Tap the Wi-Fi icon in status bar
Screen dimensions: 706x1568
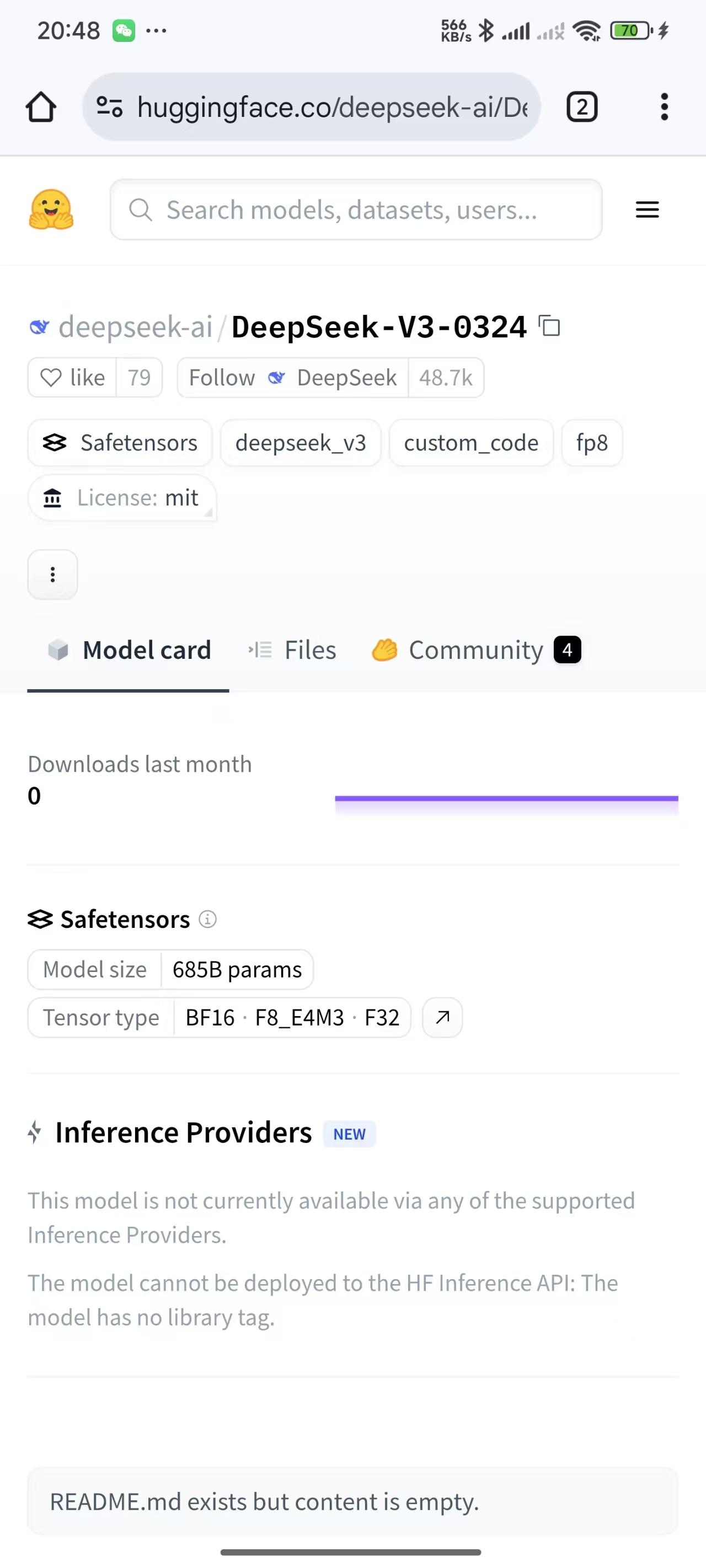click(x=587, y=30)
